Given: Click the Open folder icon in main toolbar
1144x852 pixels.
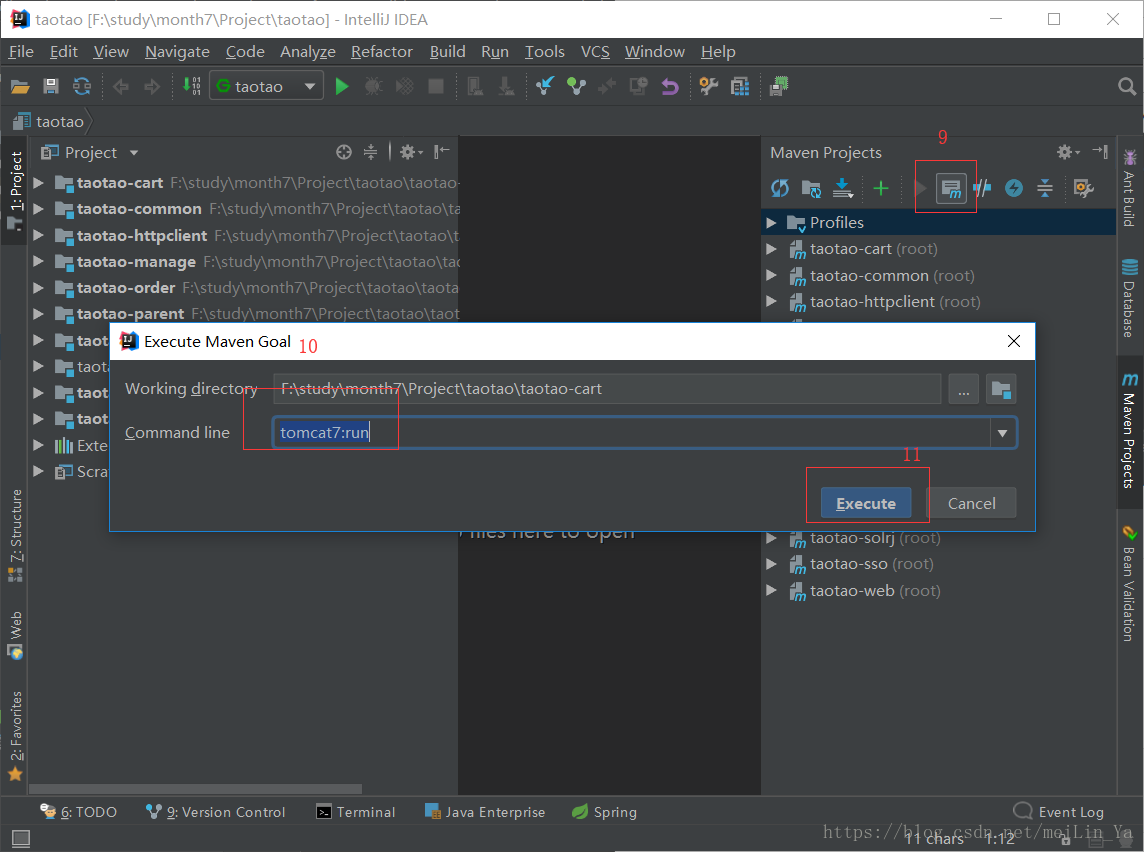Looking at the screenshot, I should click(20, 87).
